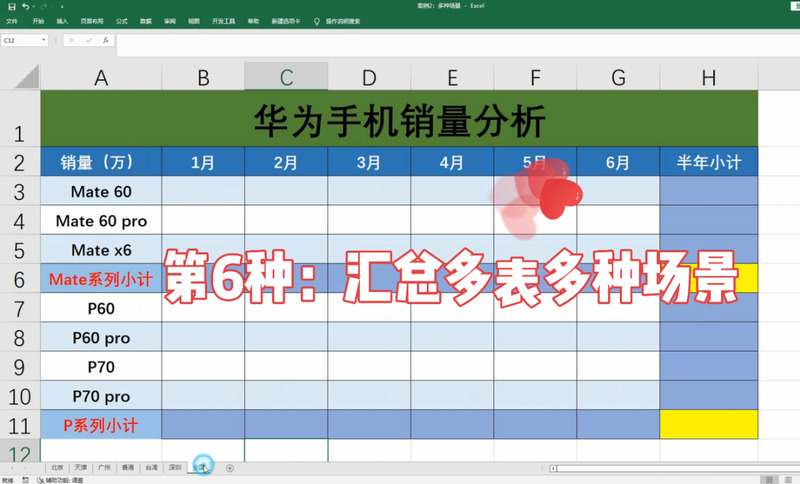800x484 pixels.
Task: Select column D header
Action: 369,78
